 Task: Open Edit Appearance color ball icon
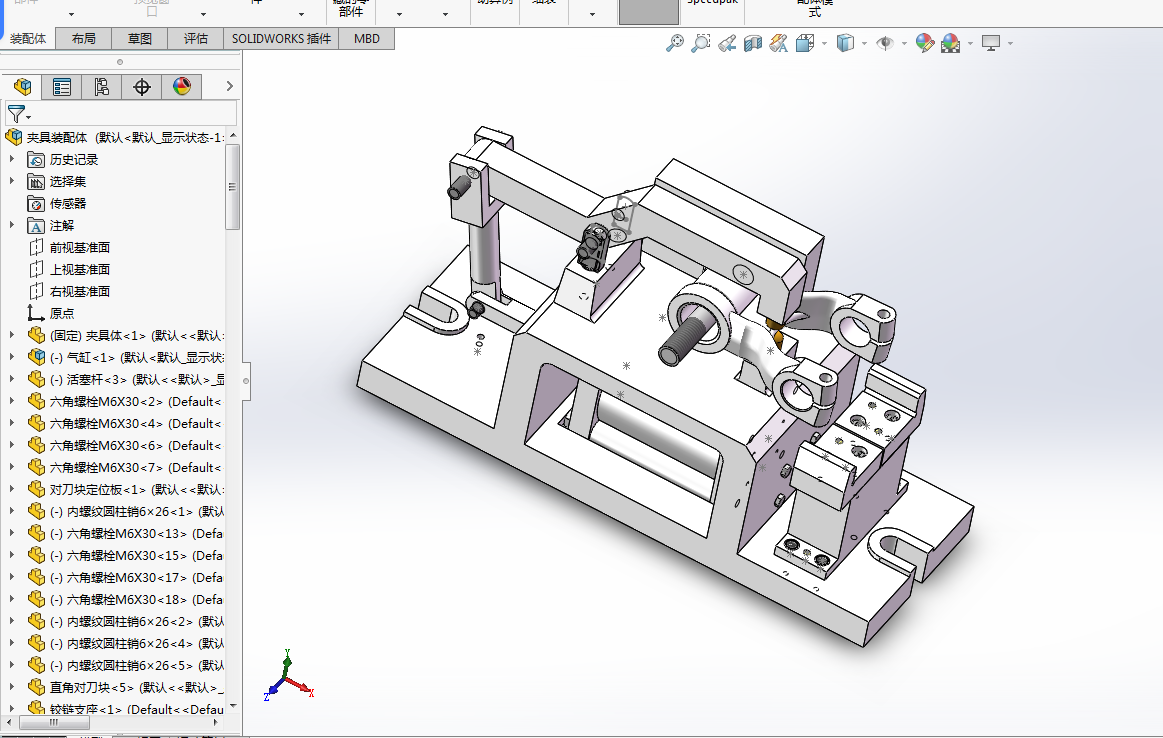(x=925, y=43)
